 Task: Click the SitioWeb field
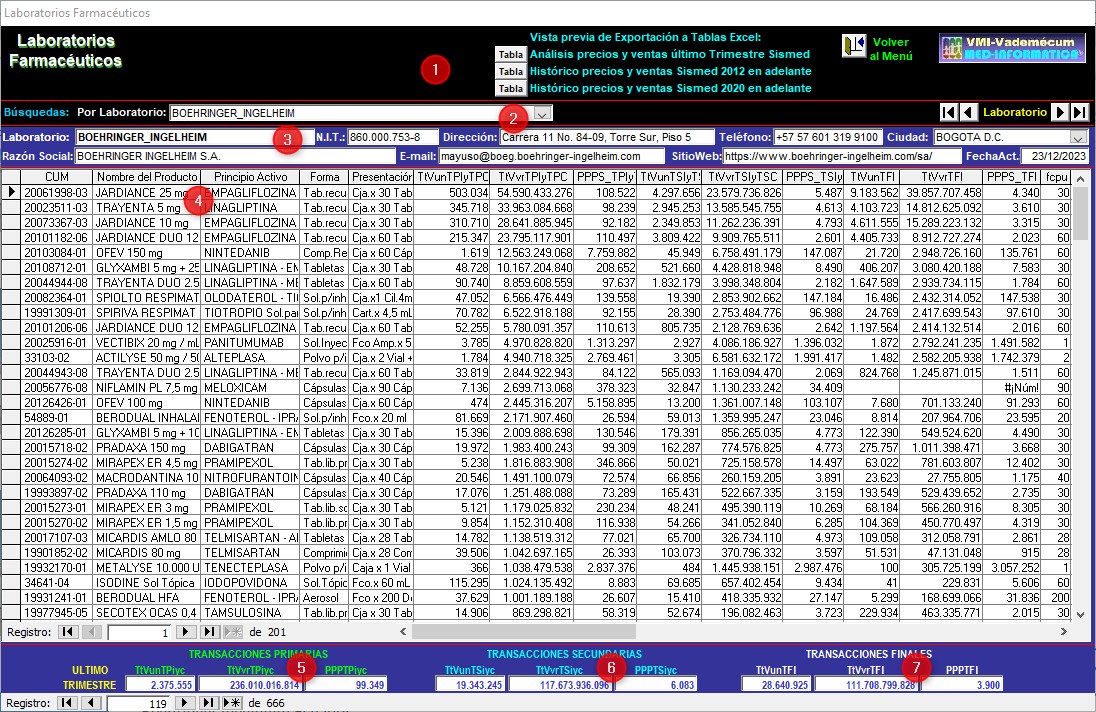pyautogui.click(x=842, y=157)
